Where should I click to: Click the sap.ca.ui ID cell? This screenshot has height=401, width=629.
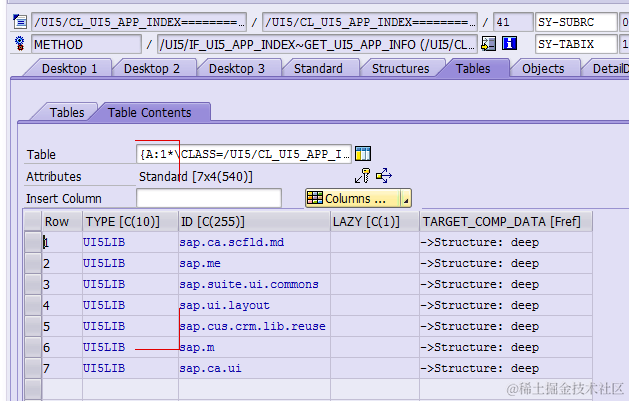click(254, 368)
